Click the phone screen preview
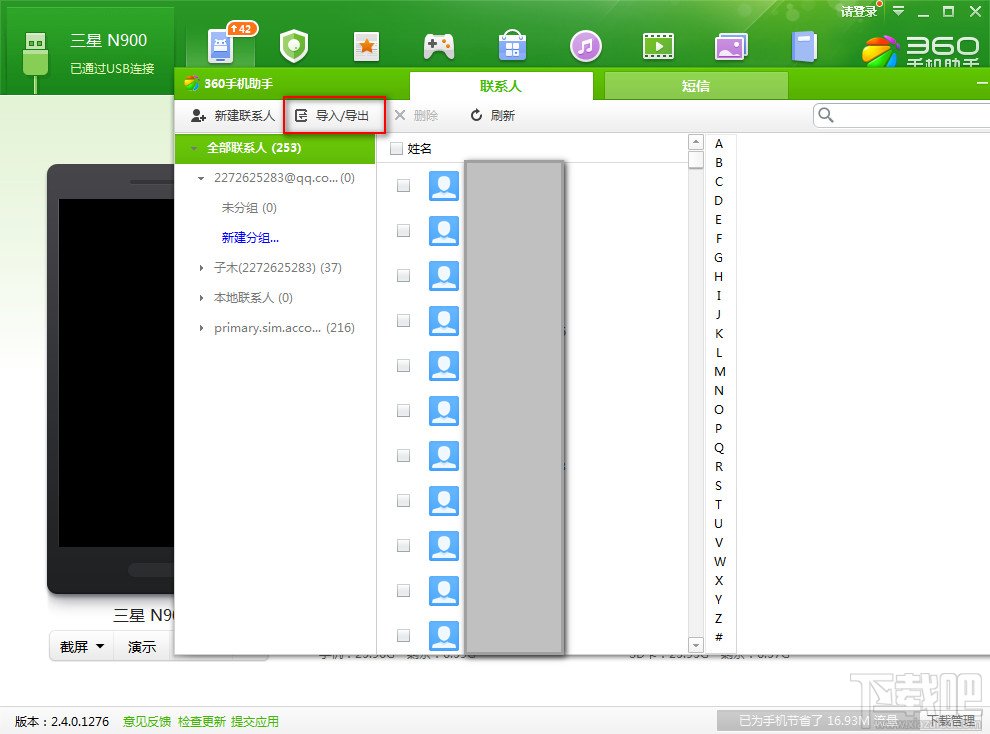 tap(116, 372)
